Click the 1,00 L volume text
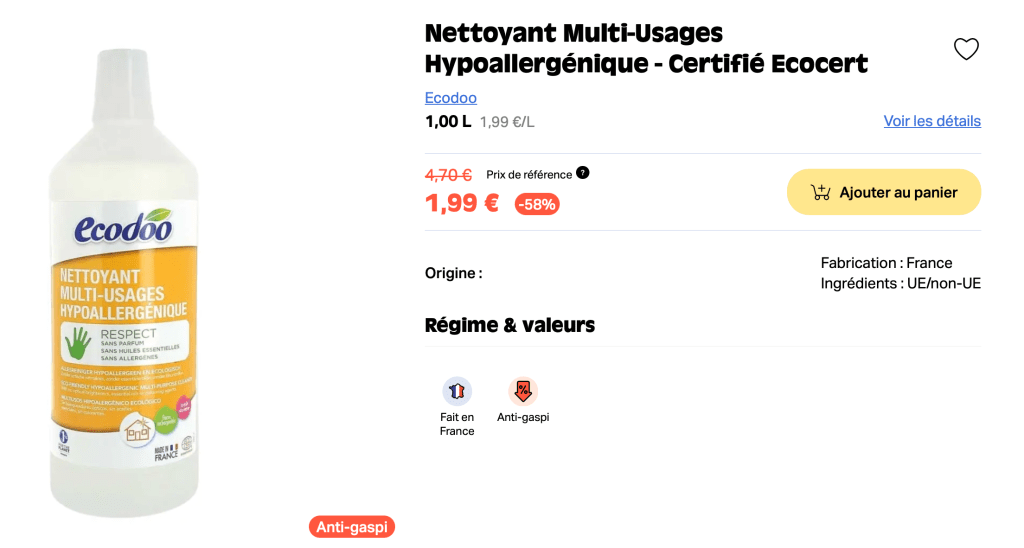 pos(448,122)
